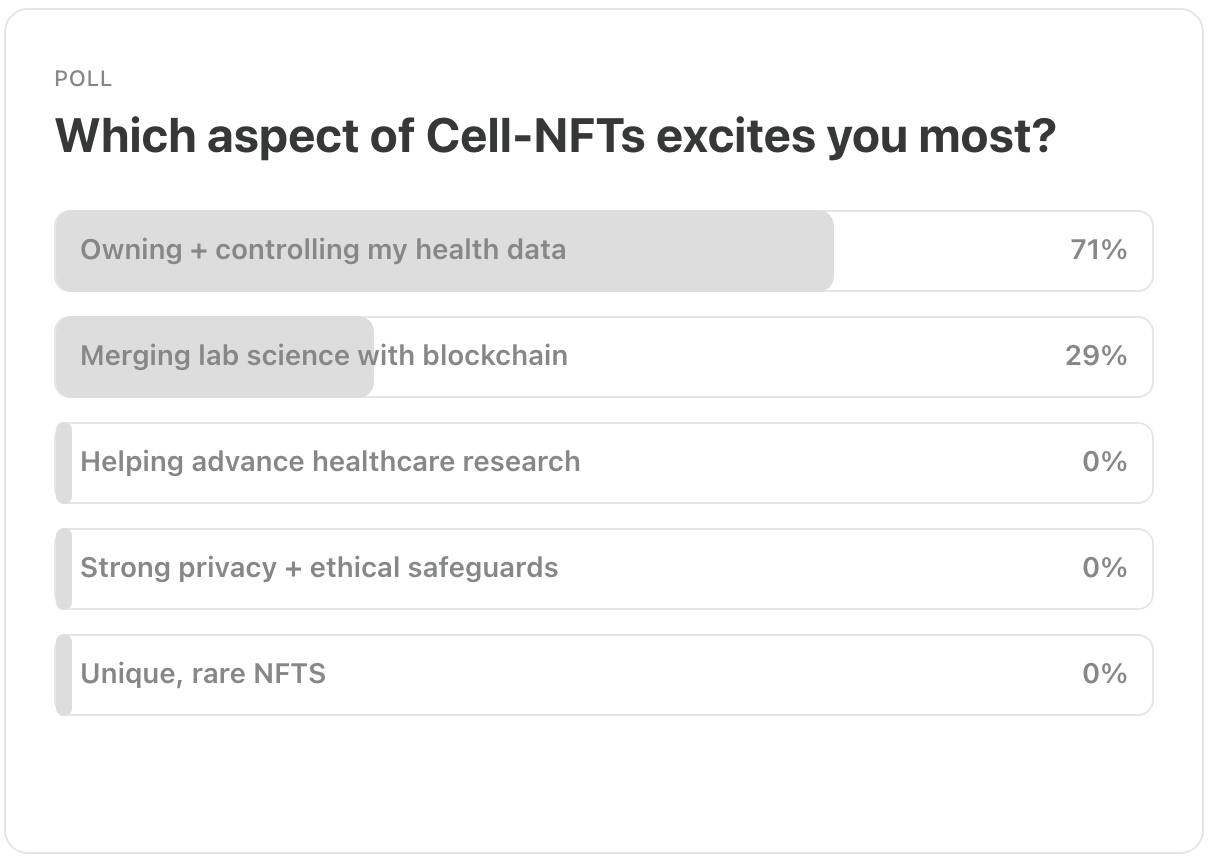Click the small gray stub on healthcare research bar
The image size is (1214, 868).
click(x=64, y=463)
